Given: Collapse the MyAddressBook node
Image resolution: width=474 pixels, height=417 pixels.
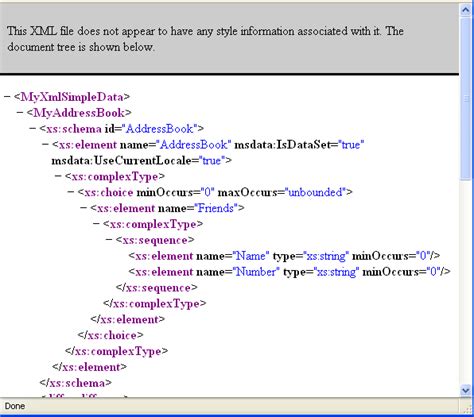Looking at the screenshot, I should 20,113.
